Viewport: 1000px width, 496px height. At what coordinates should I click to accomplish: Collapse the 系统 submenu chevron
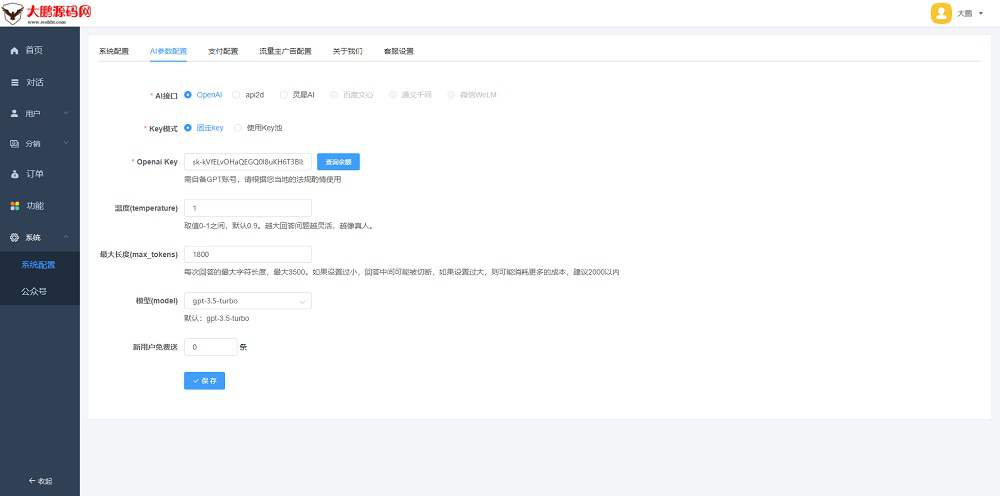(x=66, y=237)
